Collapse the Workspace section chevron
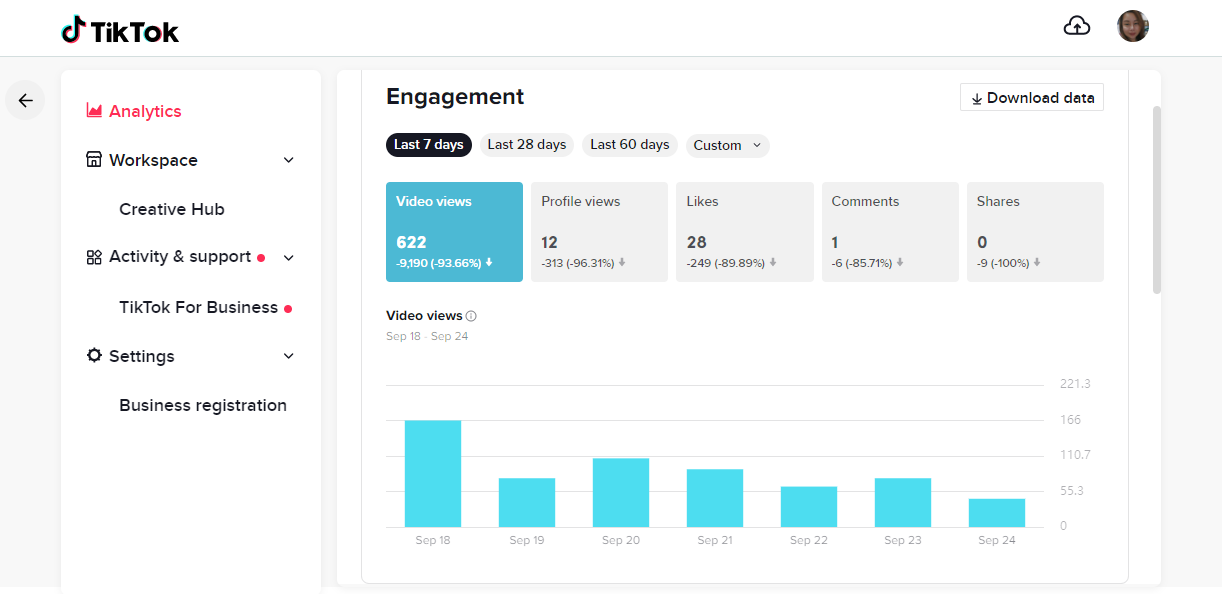The height and width of the screenshot is (594, 1222). (x=289, y=160)
